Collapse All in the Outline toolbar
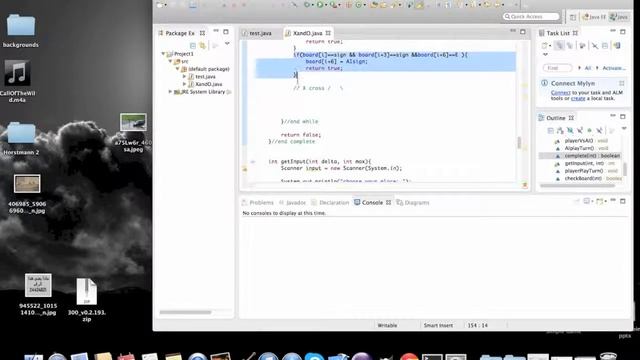 [x=550, y=131]
